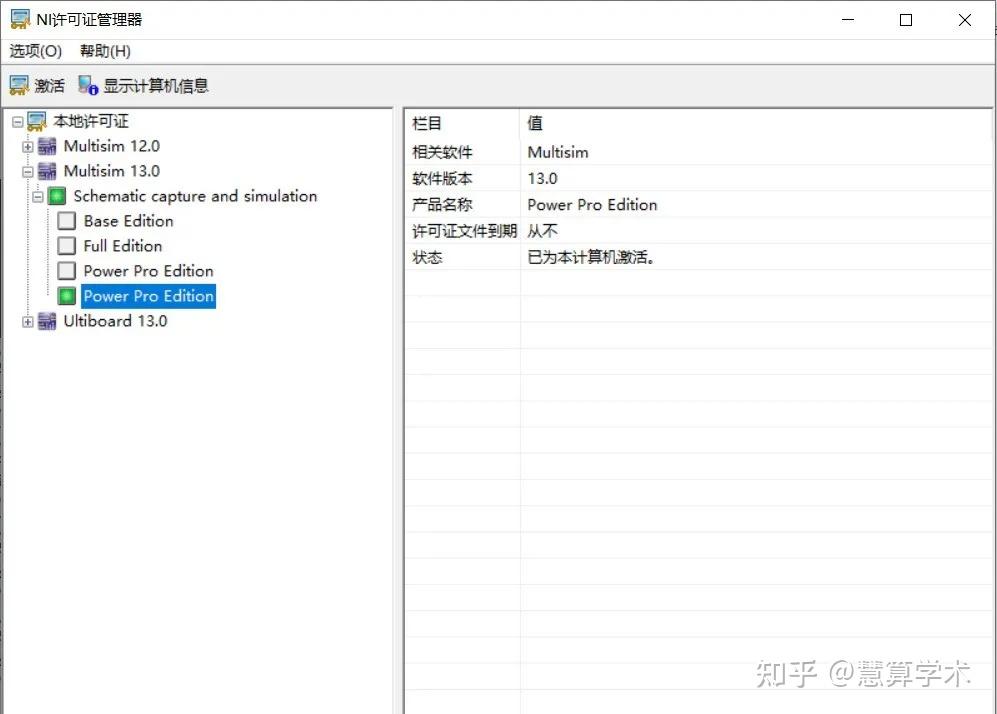This screenshot has width=997, height=714.
Task: Open the 选项(O) menu
Action: tap(35, 51)
